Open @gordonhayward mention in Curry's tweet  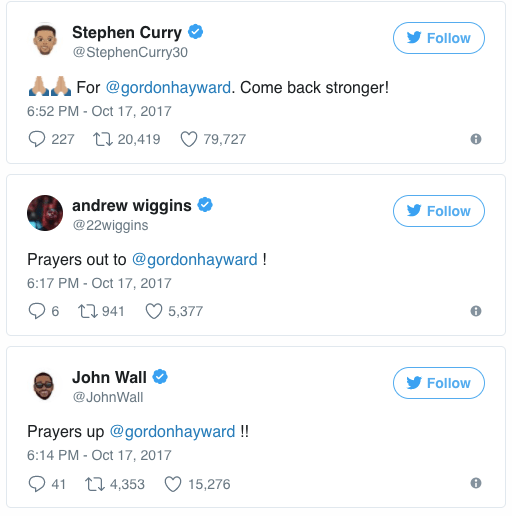coord(168,88)
